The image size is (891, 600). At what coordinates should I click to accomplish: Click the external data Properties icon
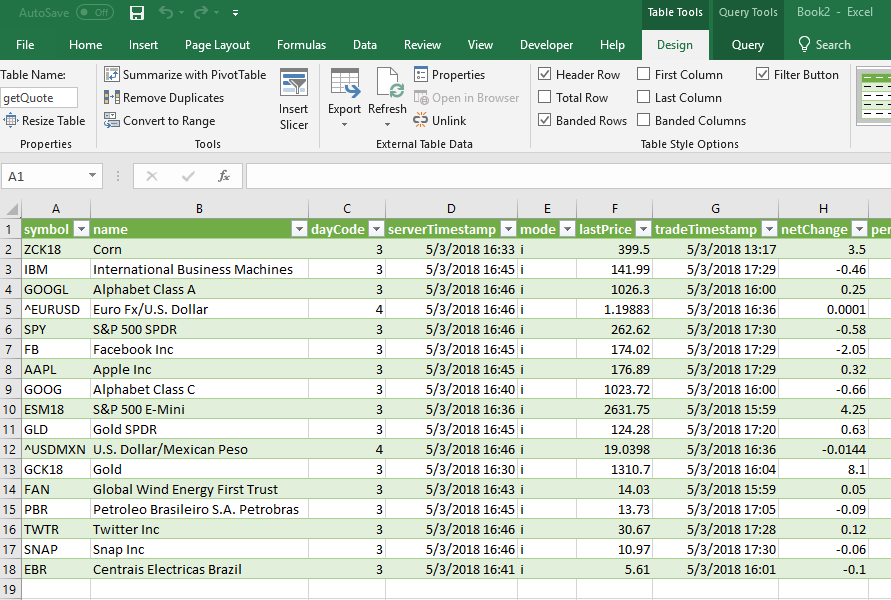click(421, 74)
